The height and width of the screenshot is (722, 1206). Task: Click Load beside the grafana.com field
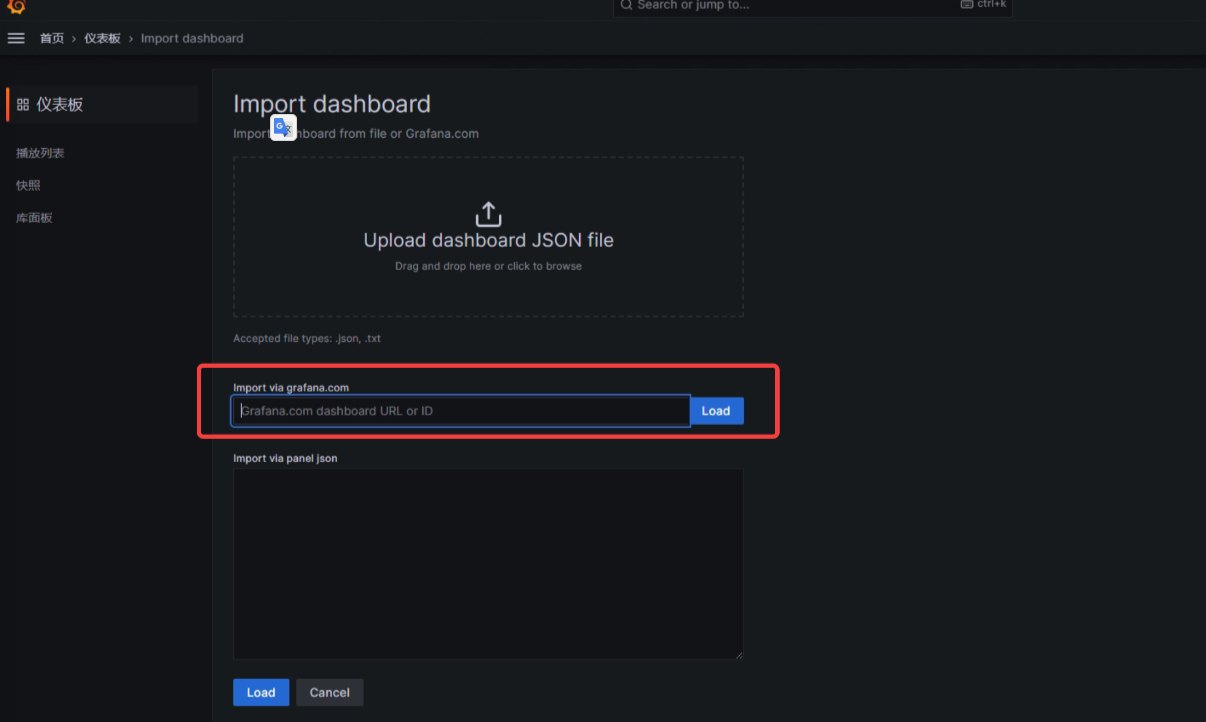click(716, 411)
